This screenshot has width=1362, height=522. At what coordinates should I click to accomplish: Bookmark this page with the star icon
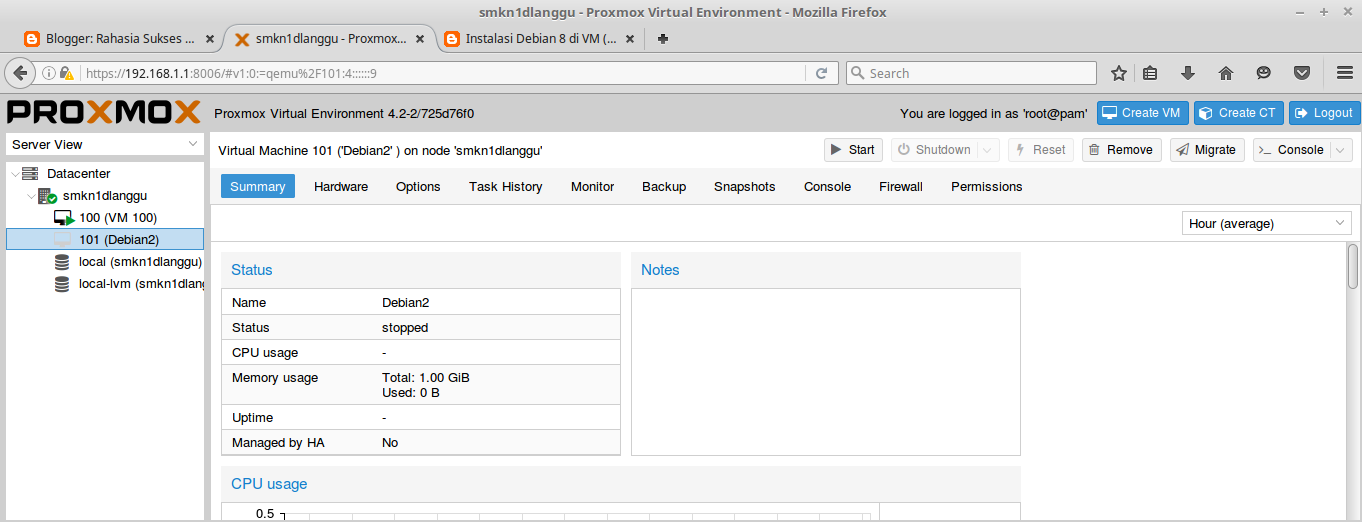click(1119, 73)
